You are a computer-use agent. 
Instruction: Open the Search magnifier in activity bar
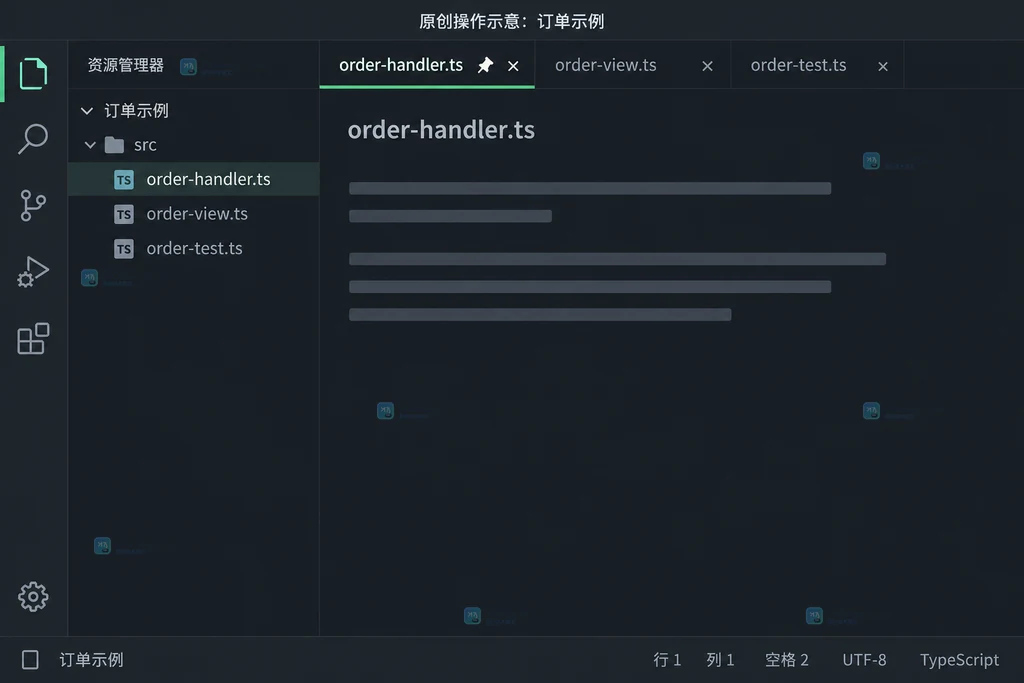pyautogui.click(x=33, y=139)
